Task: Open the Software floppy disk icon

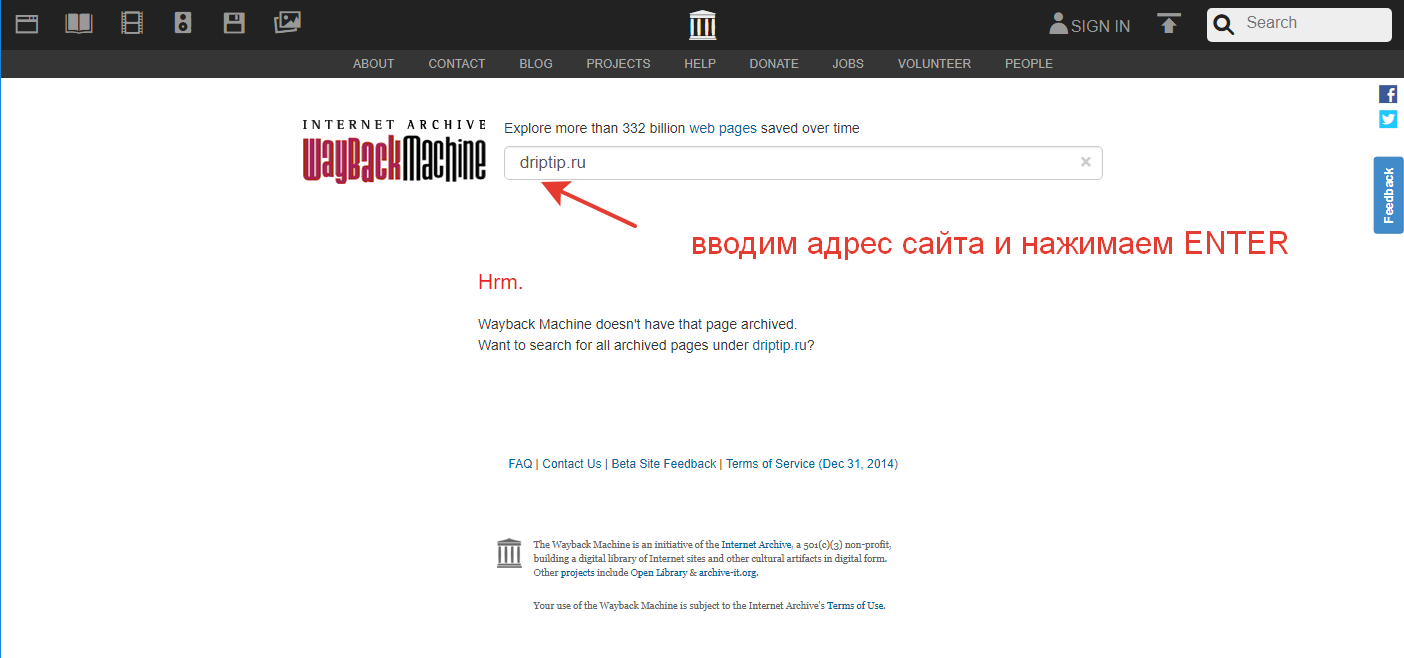Action: click(234, 23)
